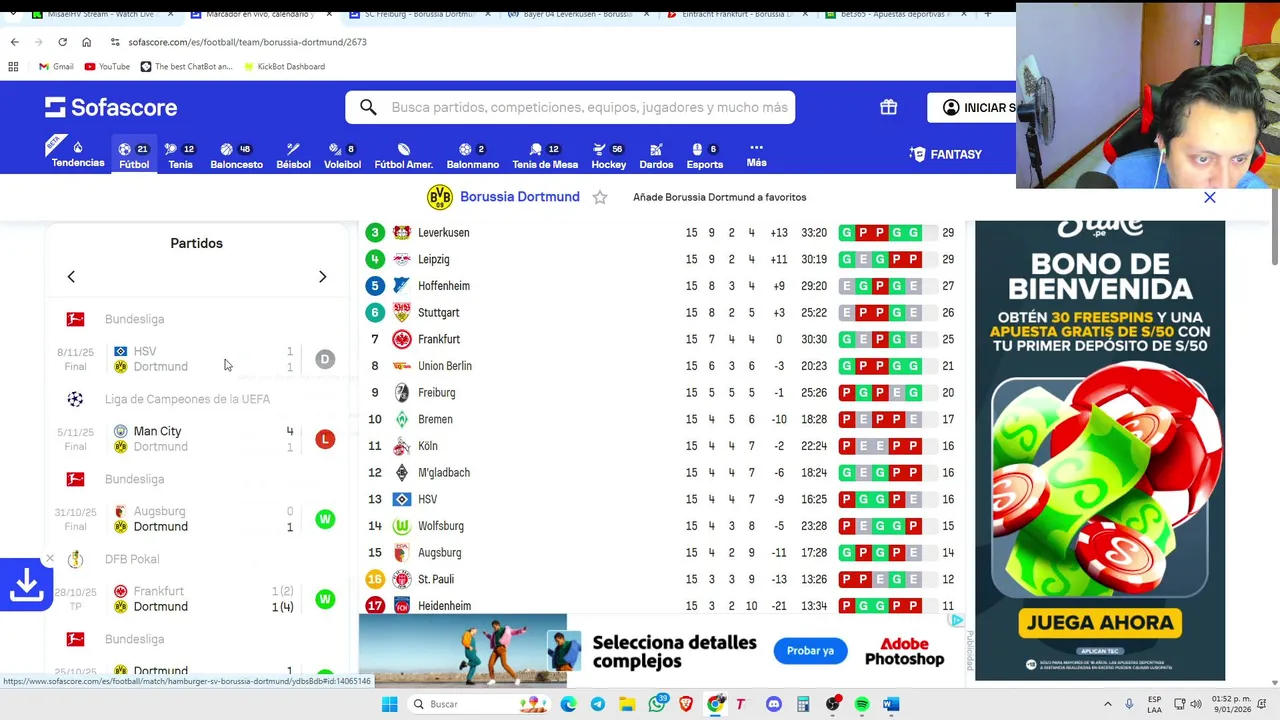The height and width of the screenshot is (720, 1280).
Task: Click the blue download floating button
Action: click(26, 585)
